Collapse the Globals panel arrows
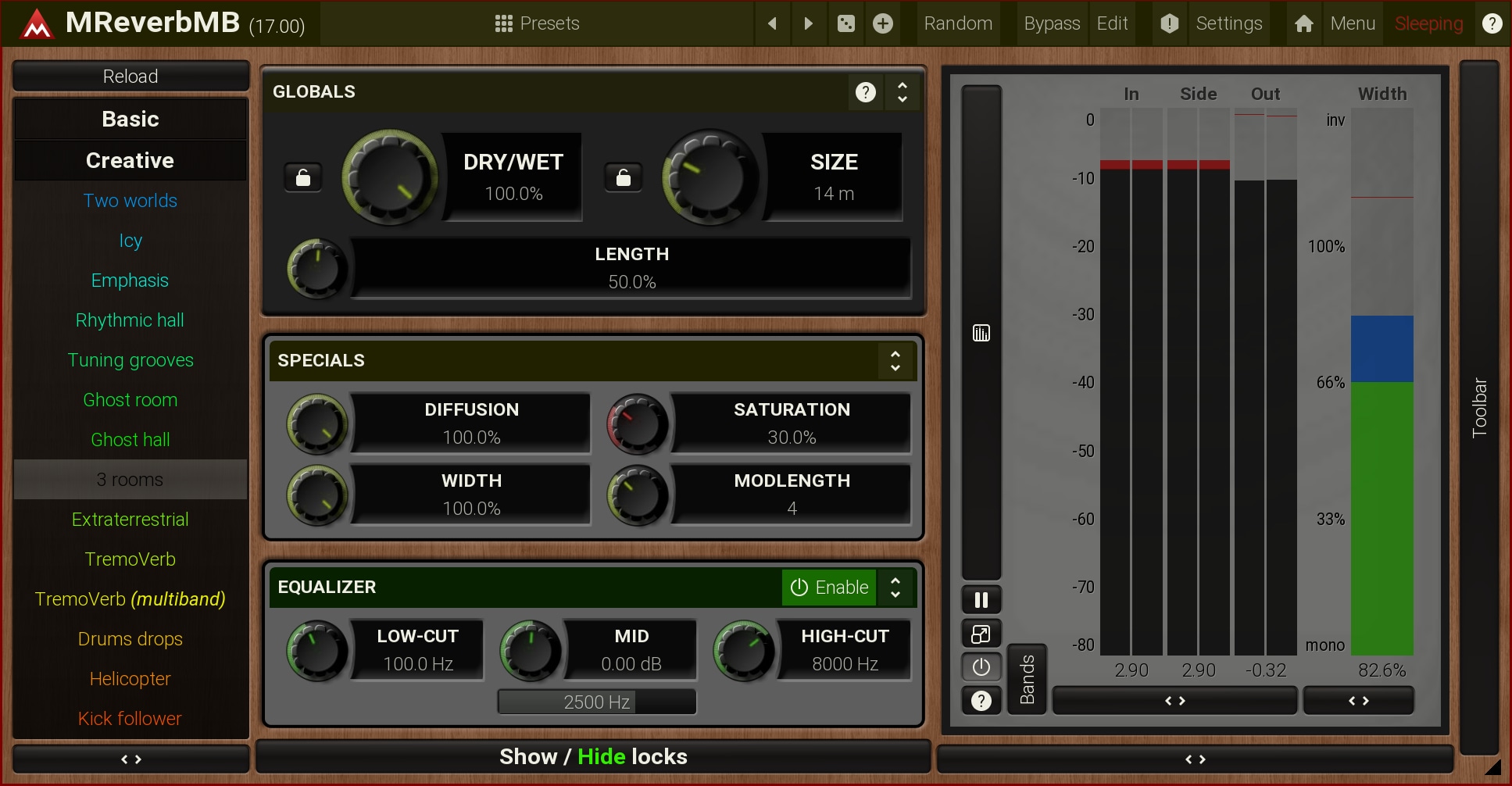 click(903, 92)
